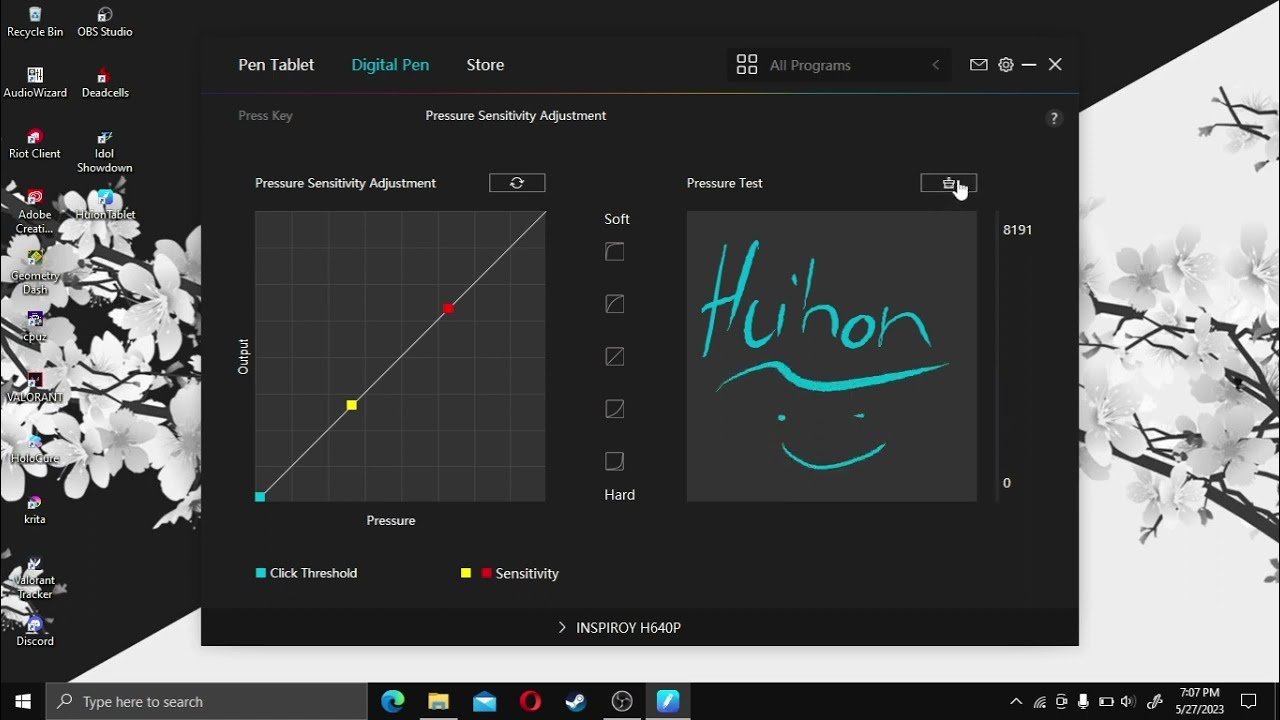Viewport: 1280px width, 720px height.
Task: Select the HuionTablet desktop shortcut
Action: 105,205
